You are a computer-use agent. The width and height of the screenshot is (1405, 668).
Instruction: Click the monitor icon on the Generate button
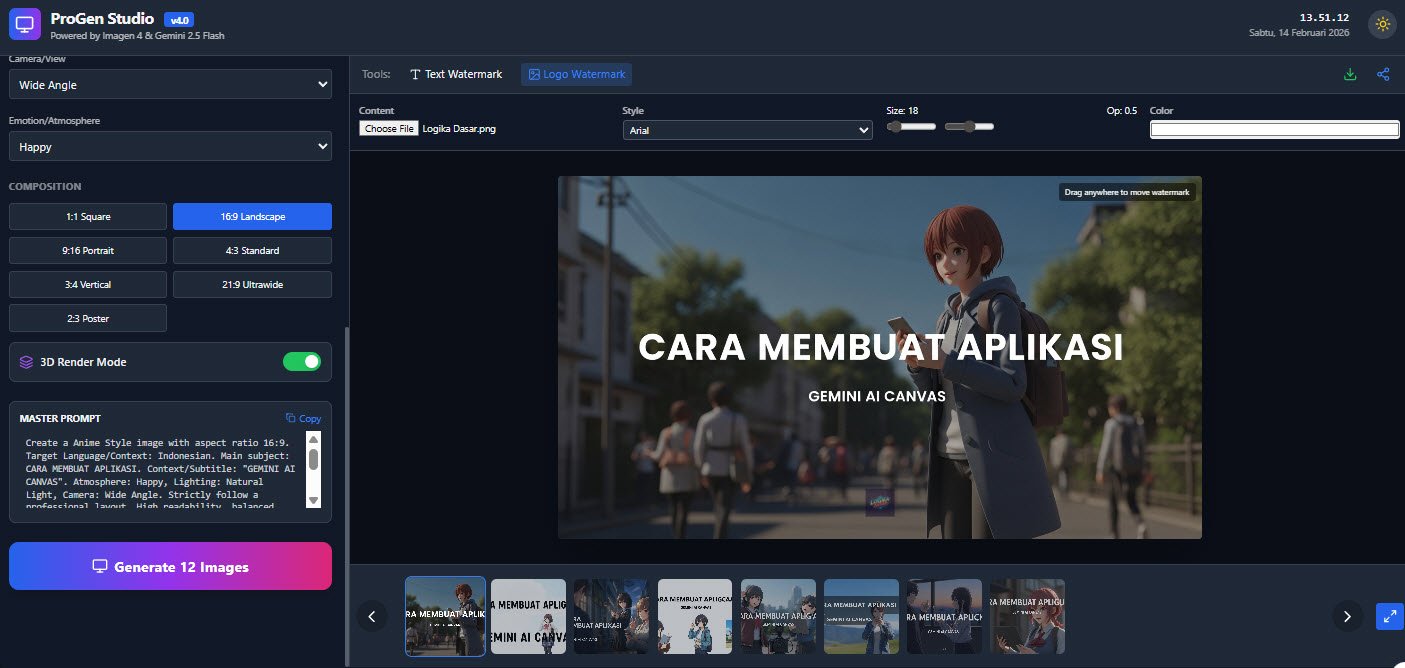[x=100, y=567]
